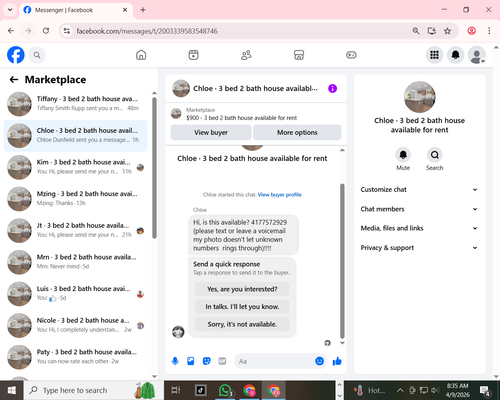Open the Reels video icon
The height and width of the screenshot is (400, 500).
[x=193, y=55]
